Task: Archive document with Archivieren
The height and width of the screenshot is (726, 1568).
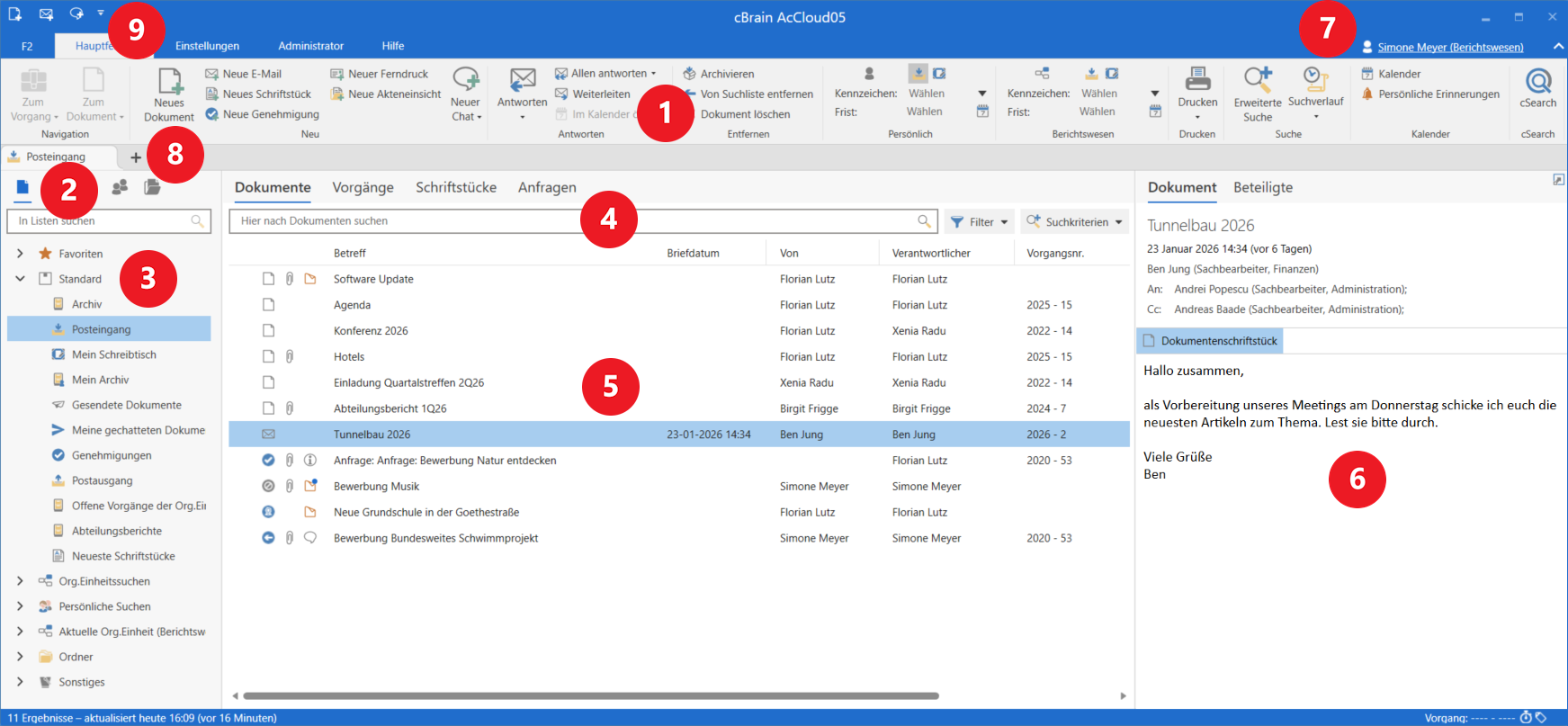Action: point(718,74)
